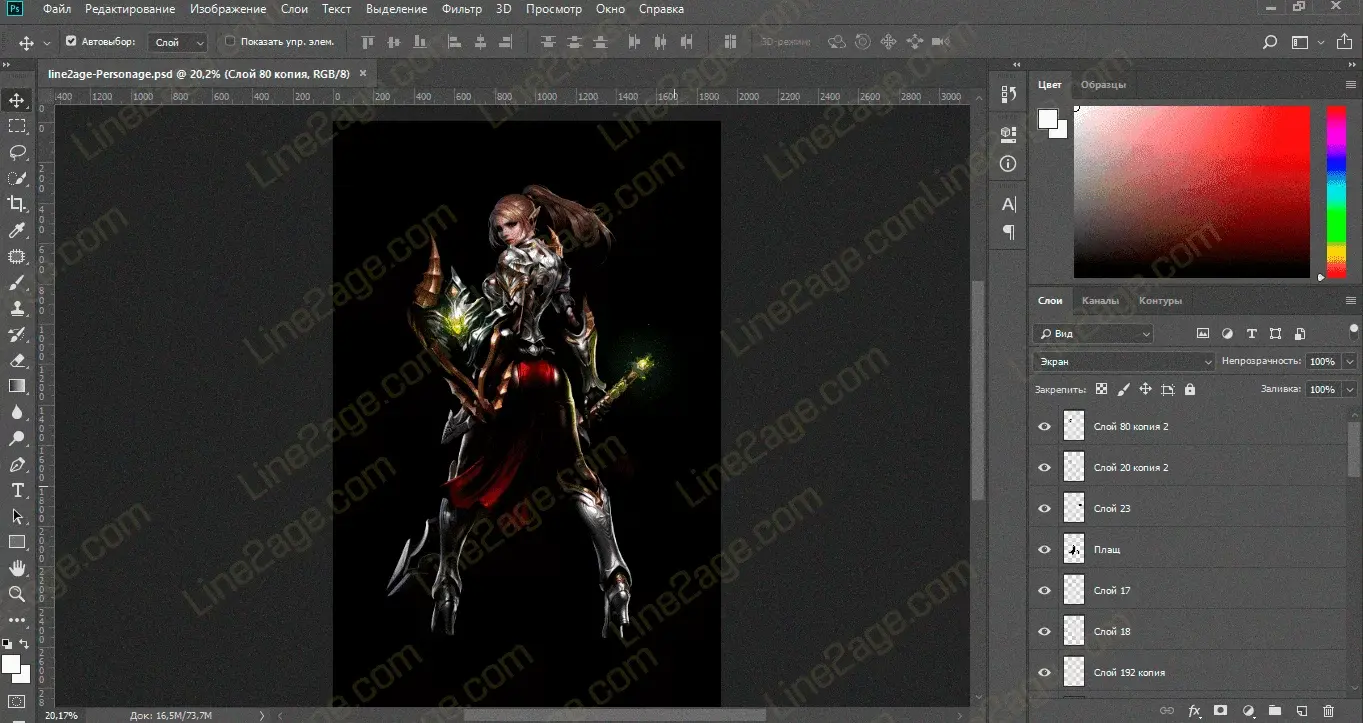Filter layers by pixel layer type
The width and height of the screenshot is (1363, 723).
pos(1203,334)
